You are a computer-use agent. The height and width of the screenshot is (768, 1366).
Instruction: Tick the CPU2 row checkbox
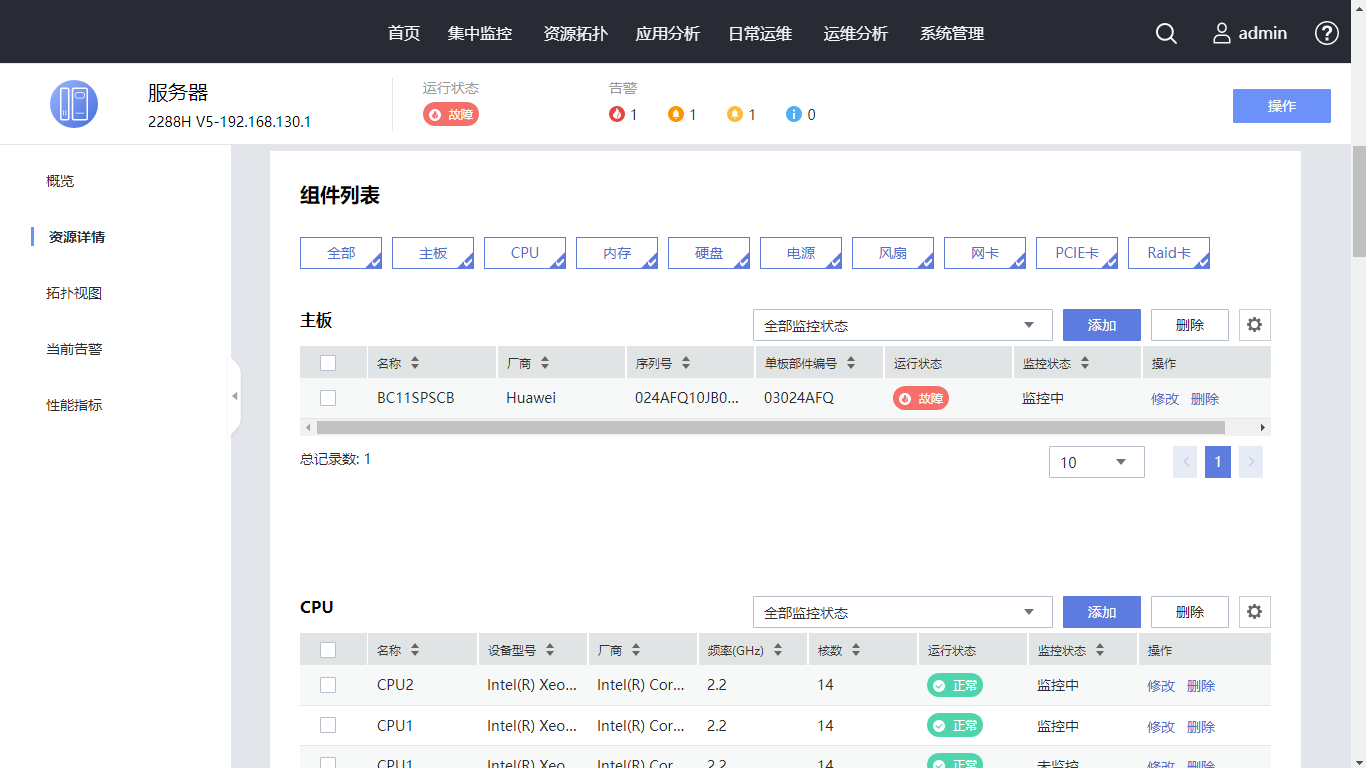pyautogui.click(x=328, y=685)
